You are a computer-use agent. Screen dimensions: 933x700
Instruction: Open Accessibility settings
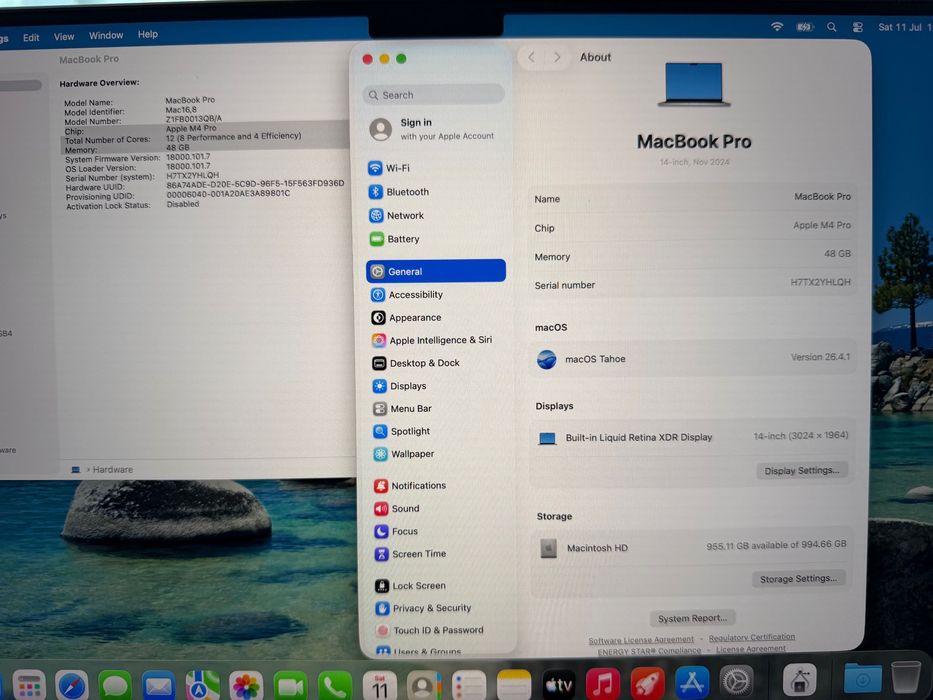point(407,295)
